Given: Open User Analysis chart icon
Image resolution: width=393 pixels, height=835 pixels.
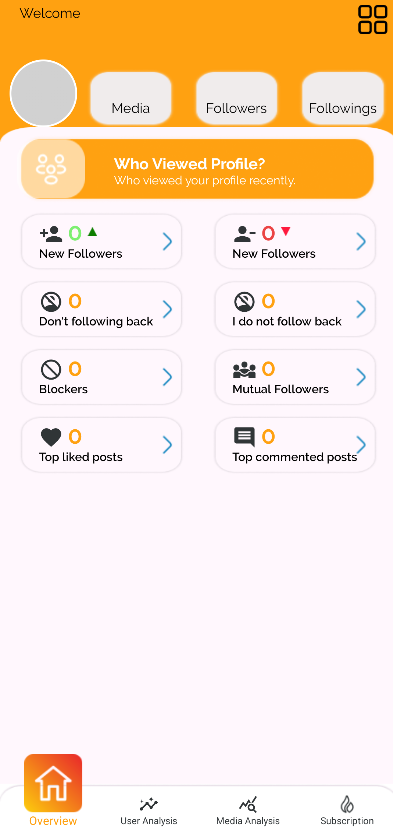Looking at the screenshot, I should pyautogui.click(x=149, y=804).
